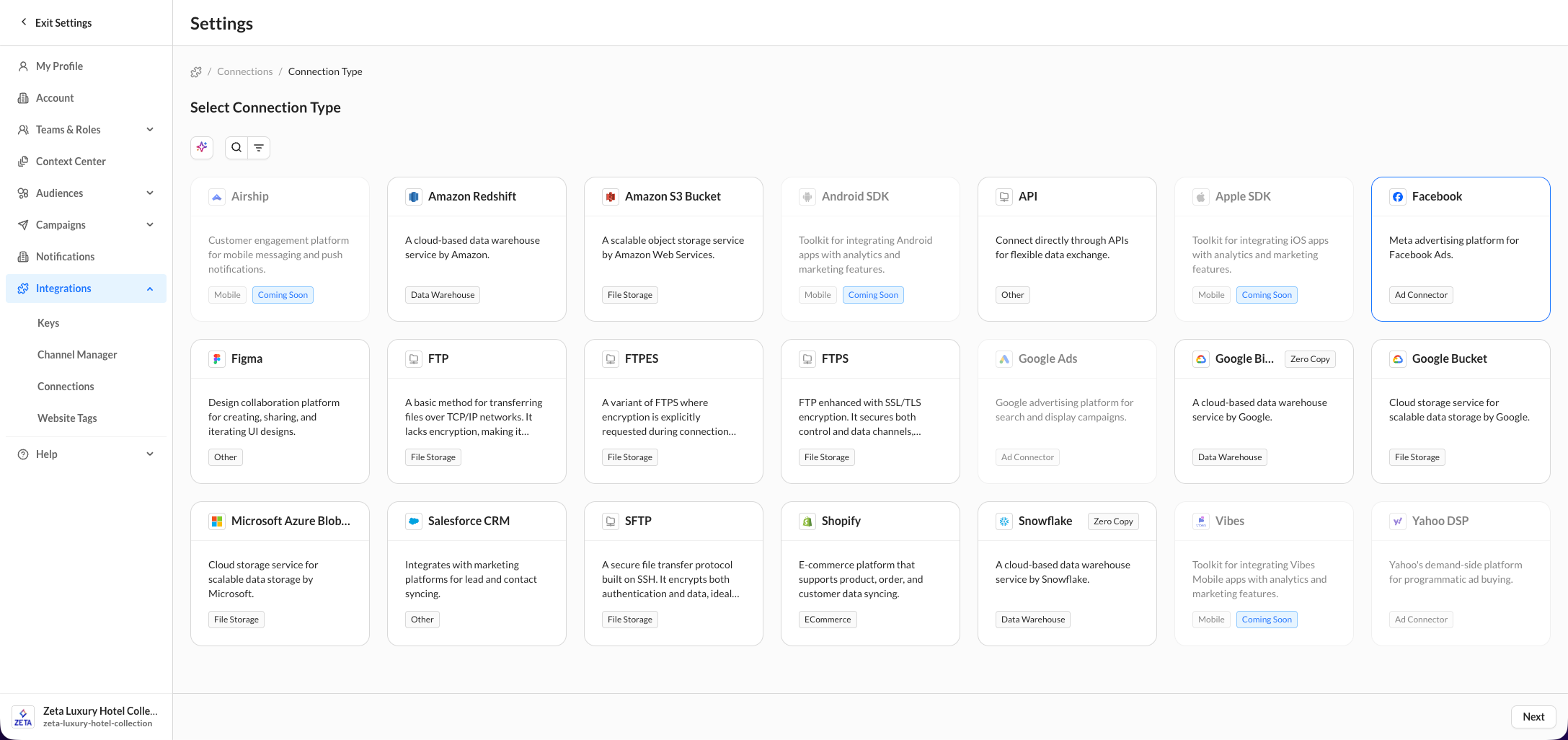
Task: Click Coming Soon tag on Airship card
Action: [283, 295]
